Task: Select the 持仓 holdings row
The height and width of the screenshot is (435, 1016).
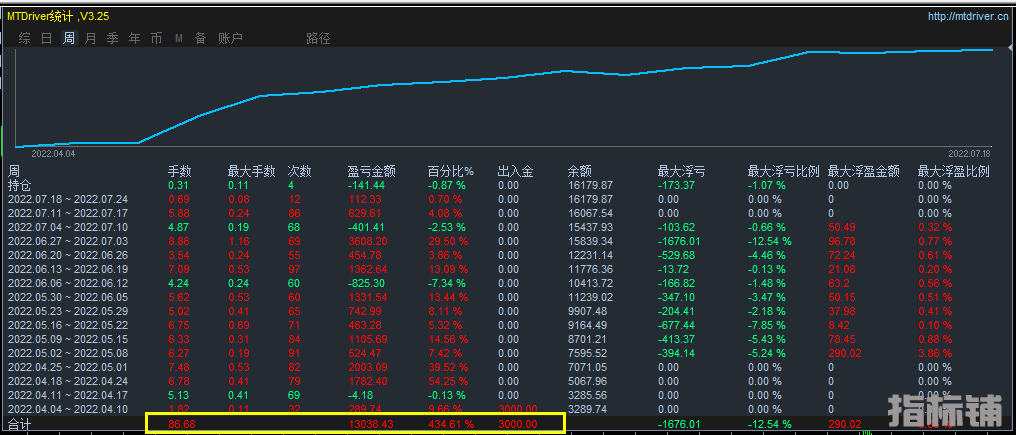Action: (19, 186)
